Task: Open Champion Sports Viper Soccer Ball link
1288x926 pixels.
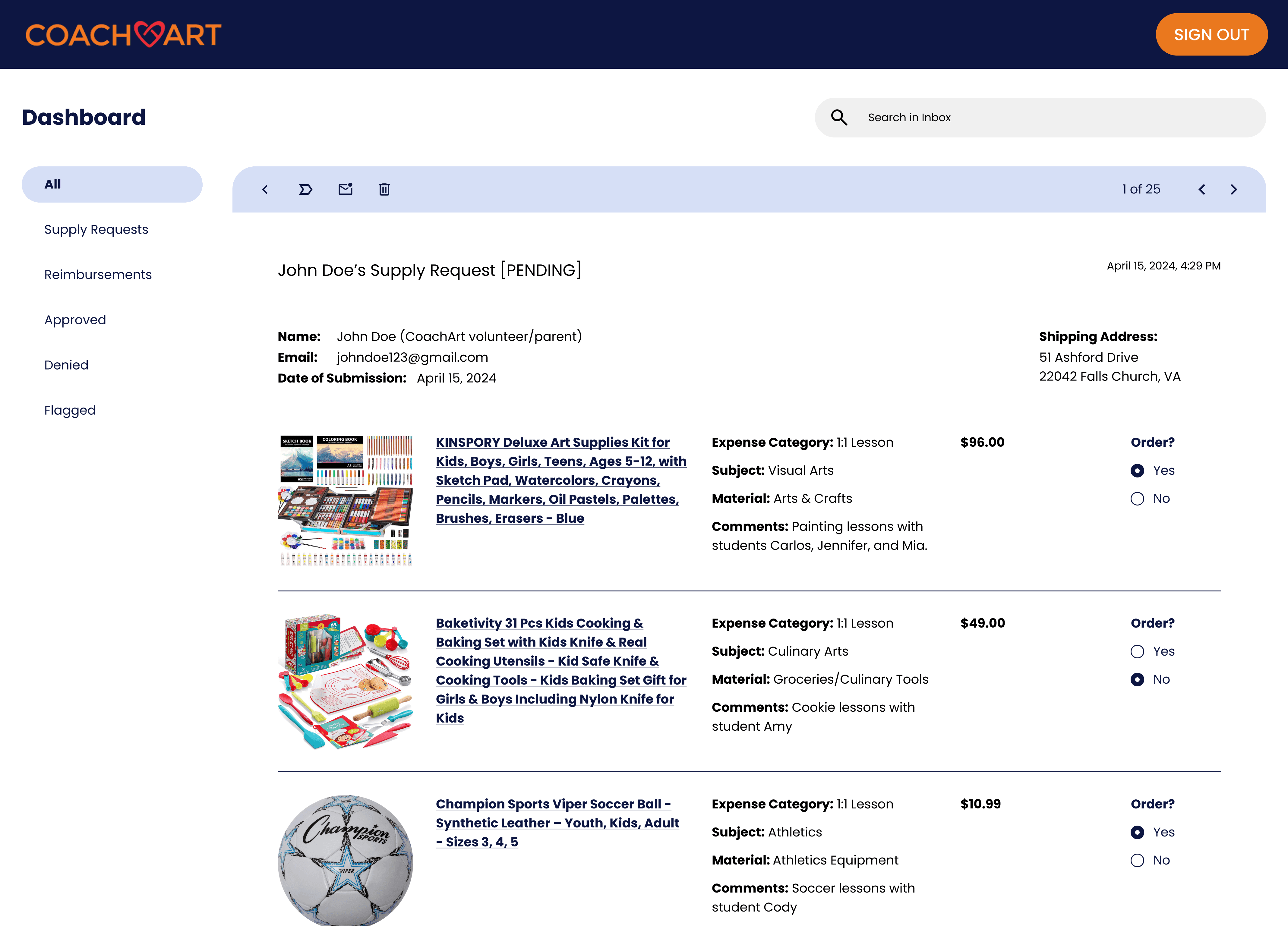Action: point(557,823)
